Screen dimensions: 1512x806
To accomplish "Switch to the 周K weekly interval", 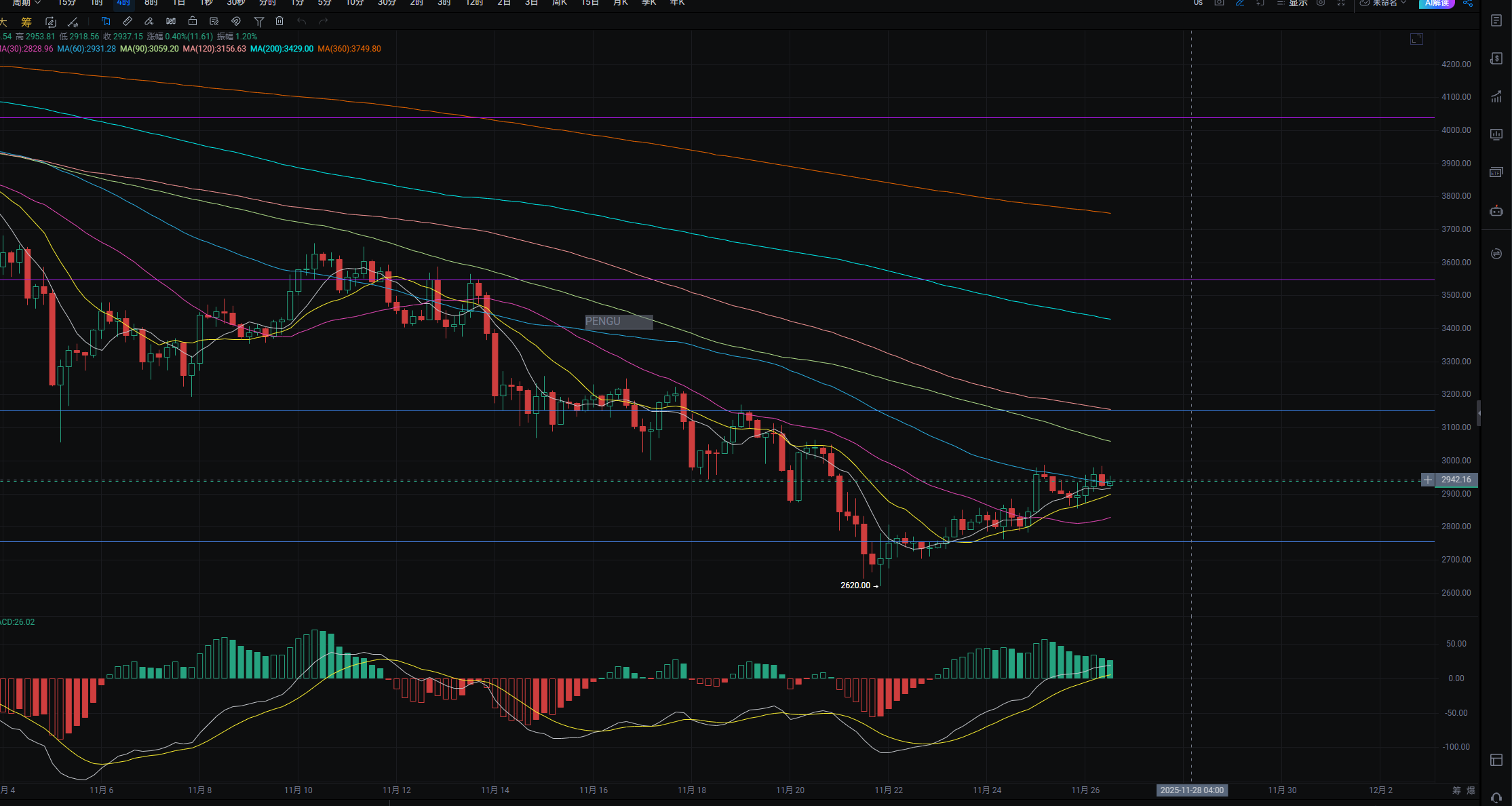I will click(560, 3).
